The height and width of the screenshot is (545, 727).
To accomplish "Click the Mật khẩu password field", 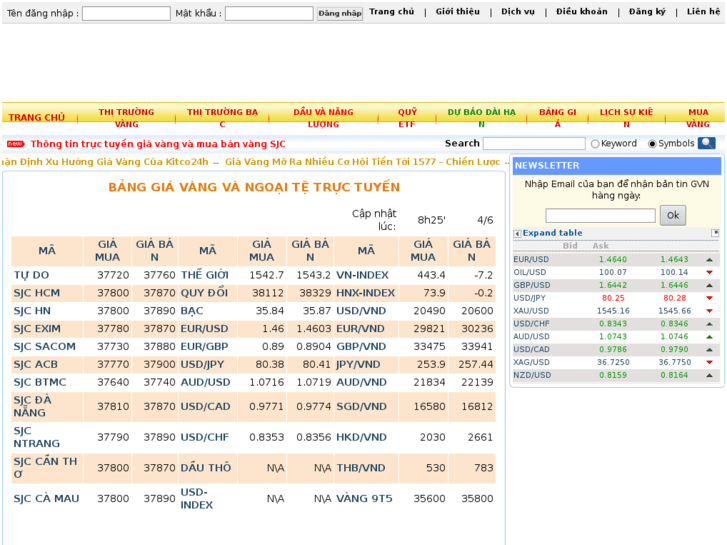I will pos(269,13).
